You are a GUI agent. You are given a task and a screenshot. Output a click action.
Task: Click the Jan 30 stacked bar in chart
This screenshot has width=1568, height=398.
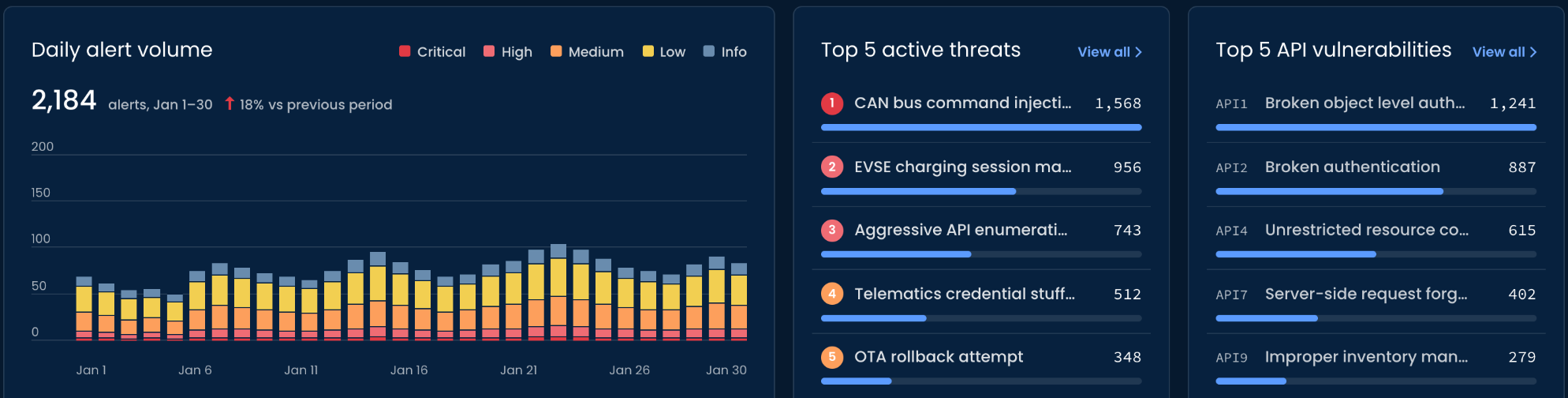click(x=739, y=302)
